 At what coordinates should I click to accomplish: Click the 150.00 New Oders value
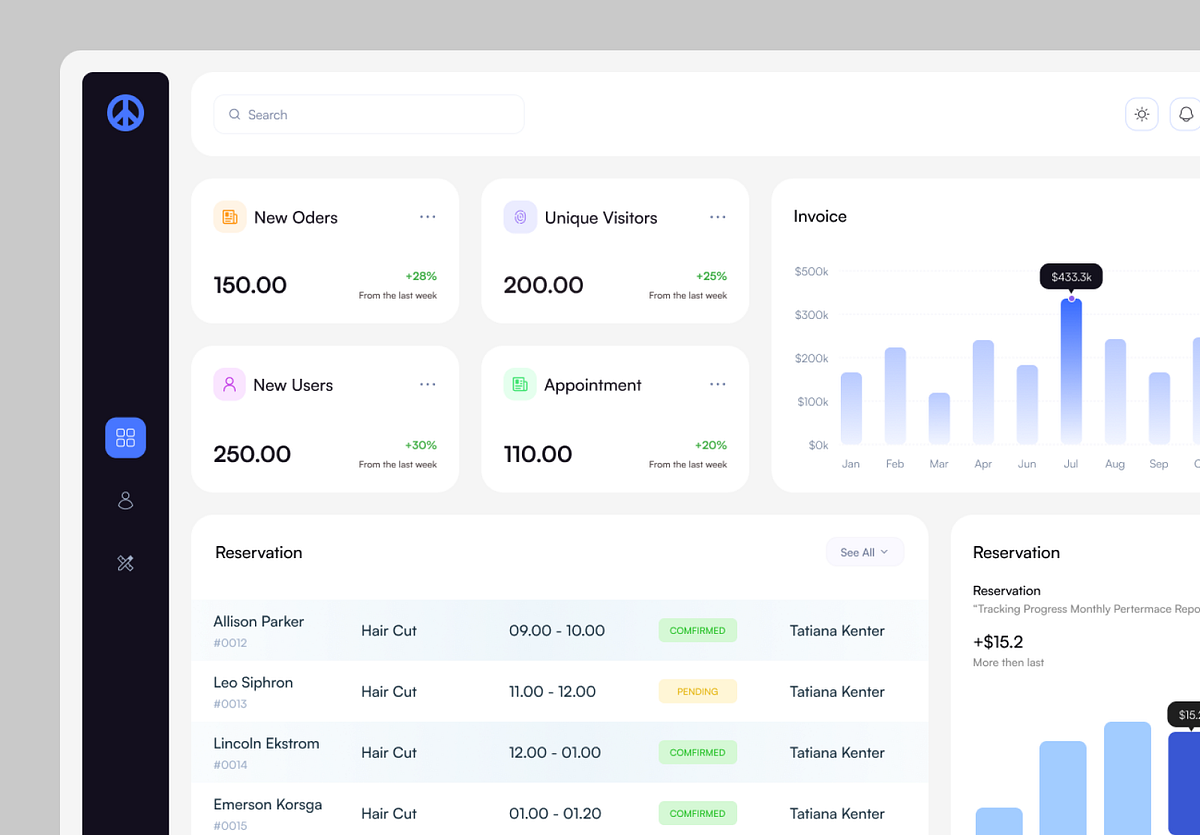click(x=250, y=285)
